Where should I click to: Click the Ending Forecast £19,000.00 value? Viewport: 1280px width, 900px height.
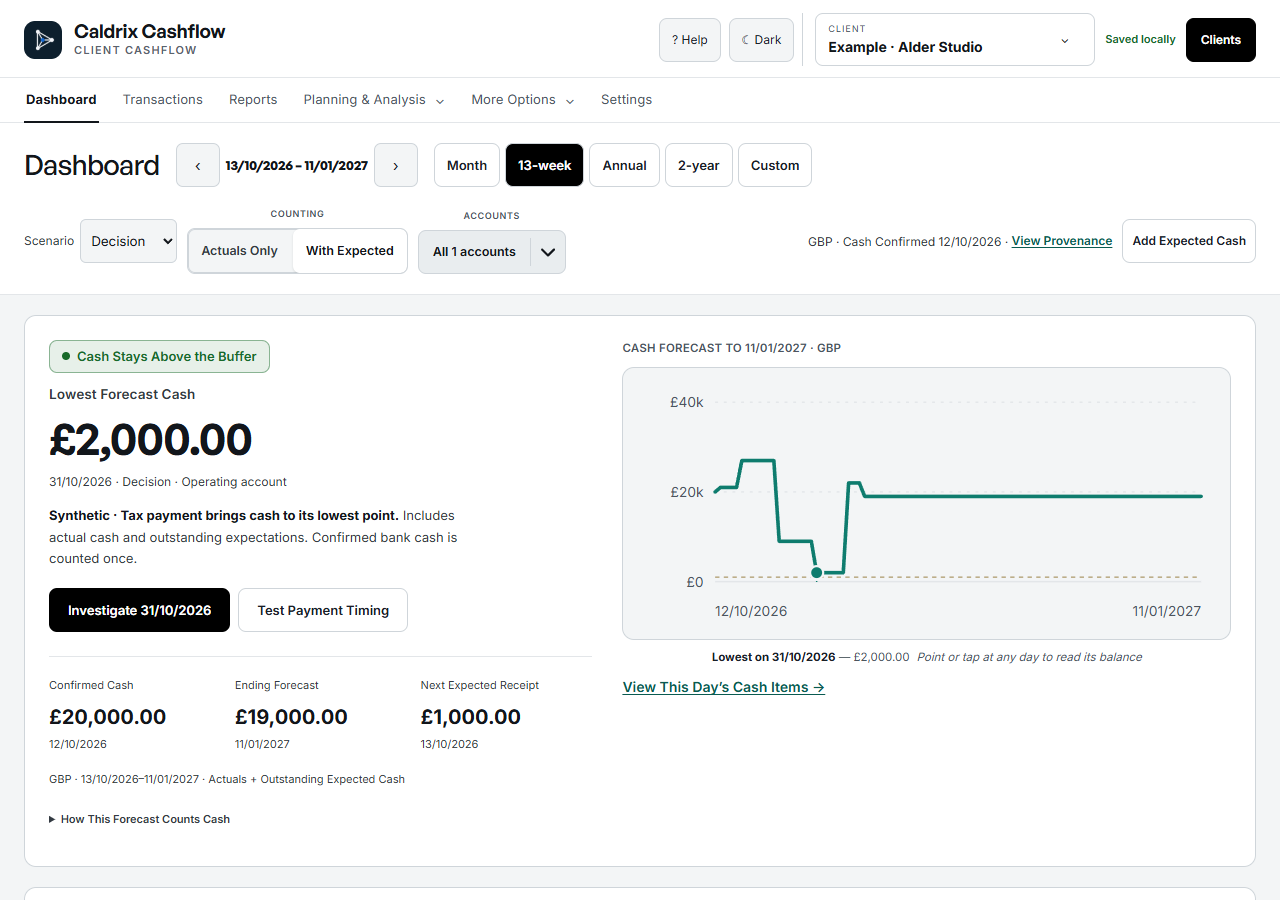point(291,717)
